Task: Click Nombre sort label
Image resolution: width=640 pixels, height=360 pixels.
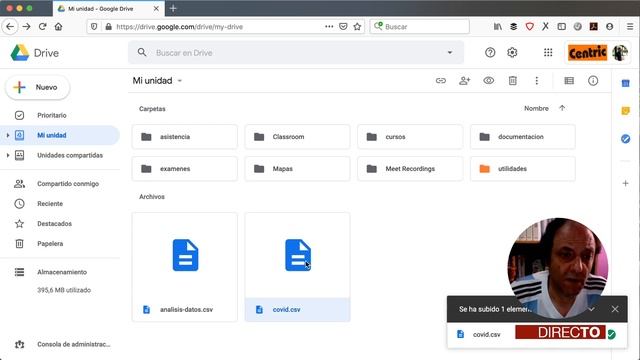Action: [x=536, y=108]
